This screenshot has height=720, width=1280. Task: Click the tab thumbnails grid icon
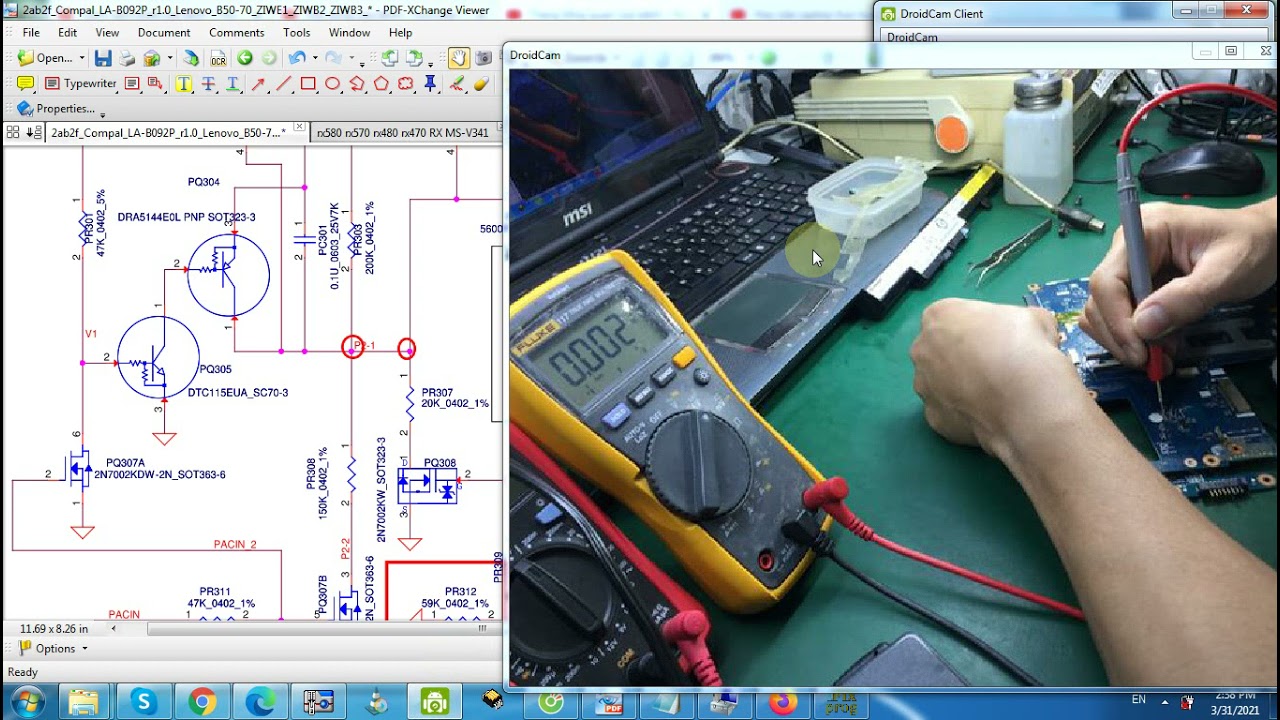(13, 132)
